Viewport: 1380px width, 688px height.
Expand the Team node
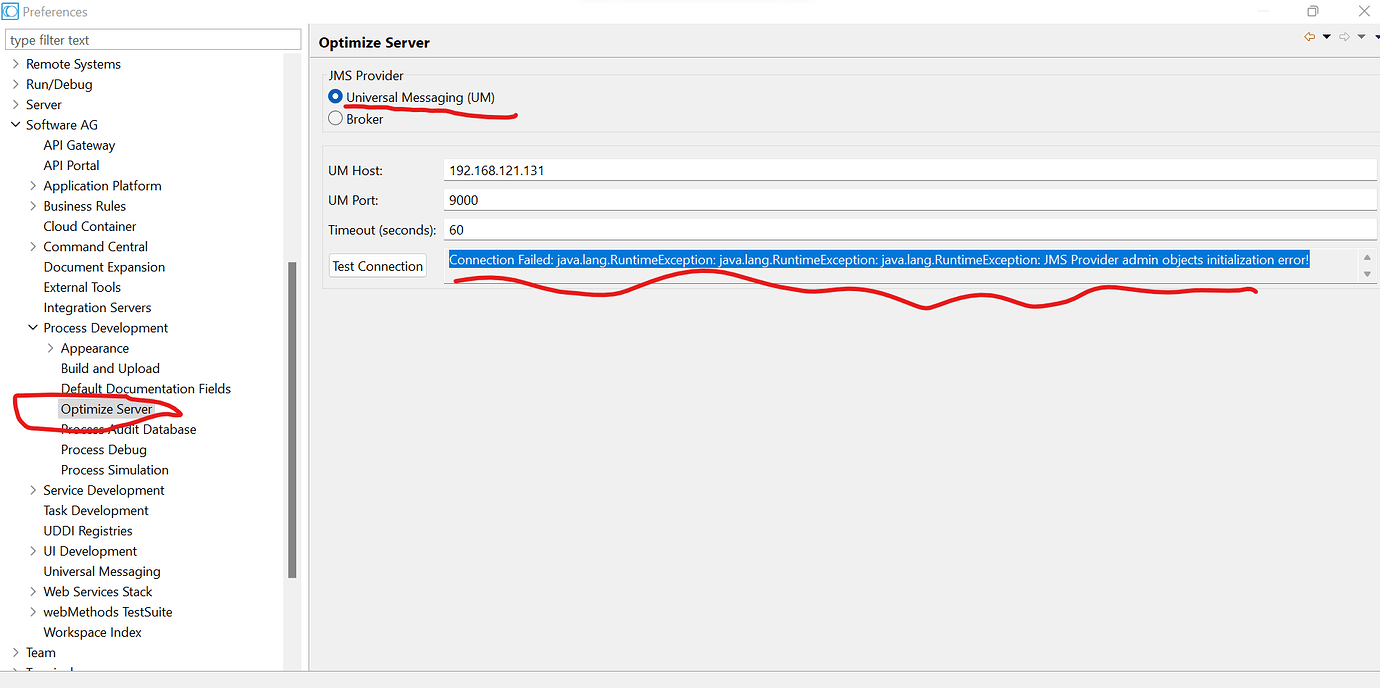[15, 652]
